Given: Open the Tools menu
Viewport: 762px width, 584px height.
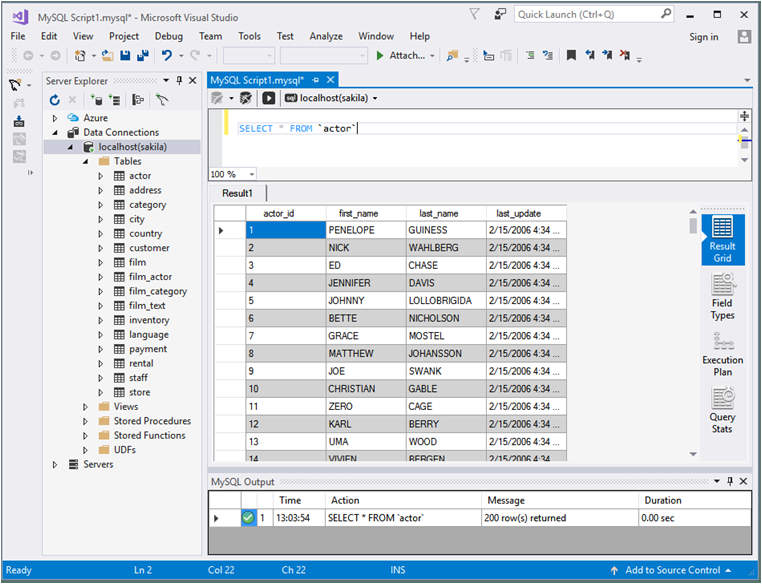Looking at the screenshot, I should tap(249, 36).
